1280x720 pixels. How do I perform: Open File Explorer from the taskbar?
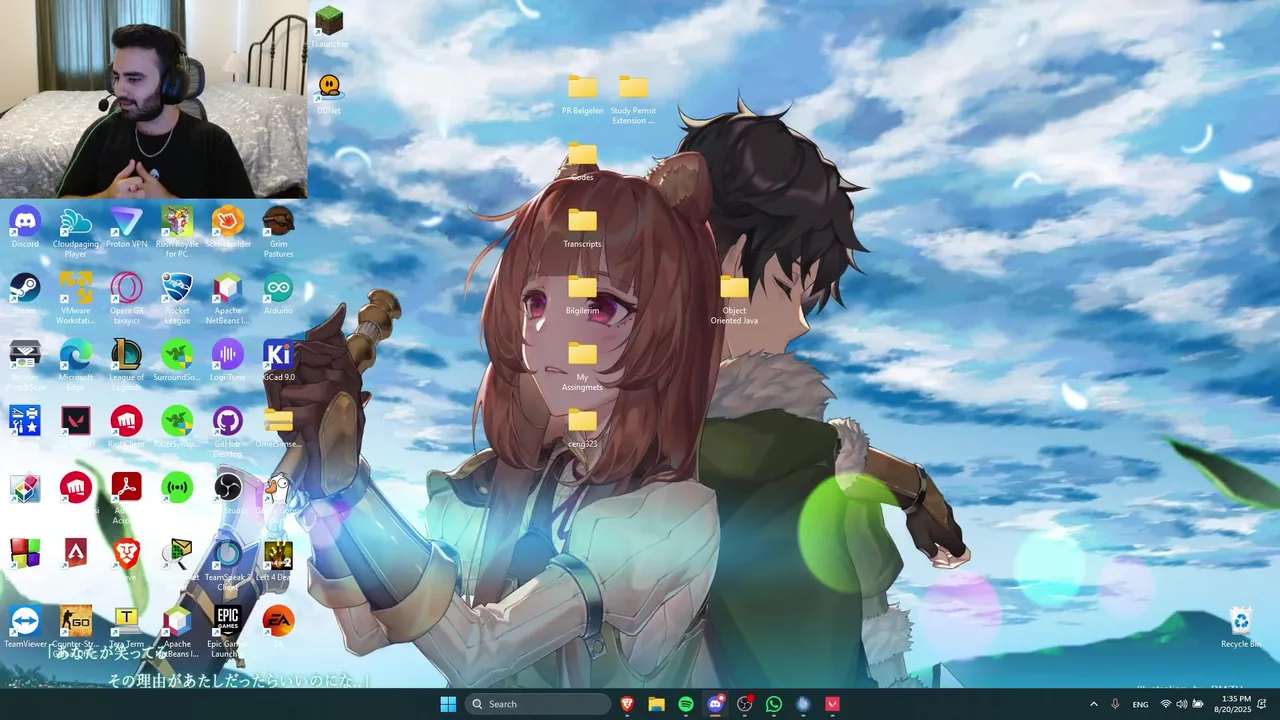tap(657, 704)
